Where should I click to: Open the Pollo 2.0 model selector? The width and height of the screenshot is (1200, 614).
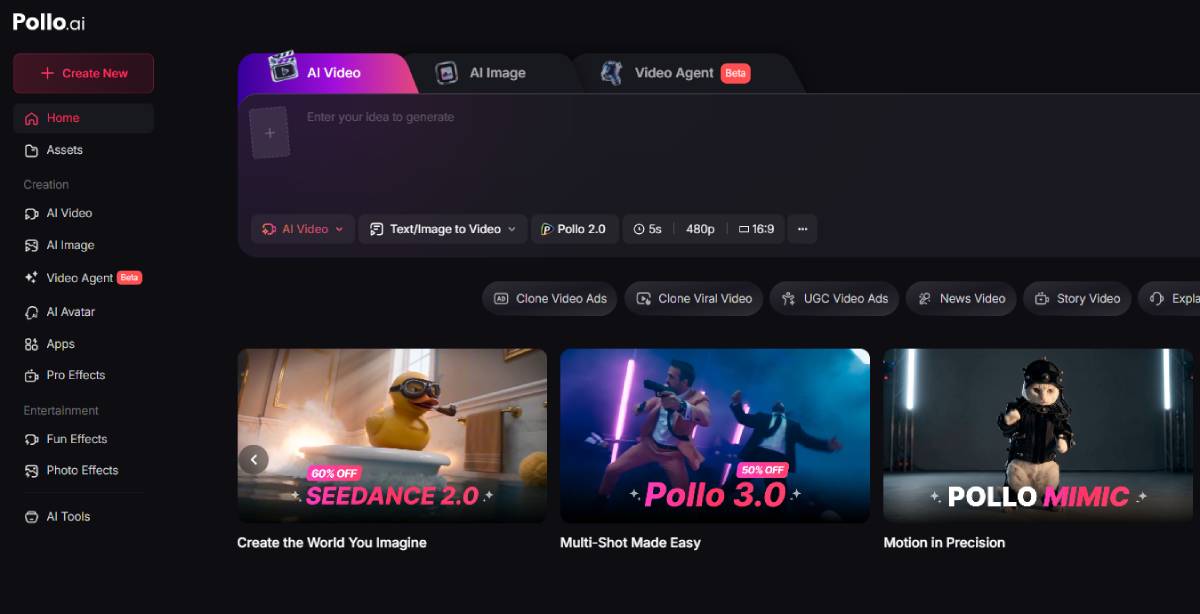(575, 229)
